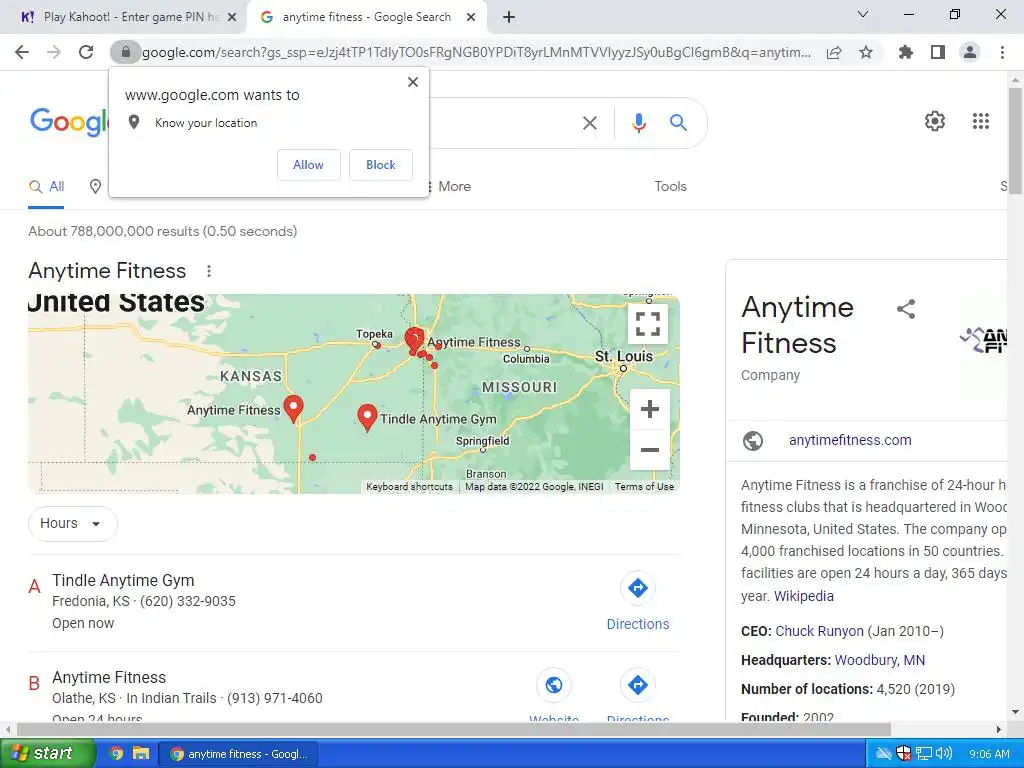This screenshot has height=768, width=1024.
Task: Open the Google apps grid
Action: point(981,121)
